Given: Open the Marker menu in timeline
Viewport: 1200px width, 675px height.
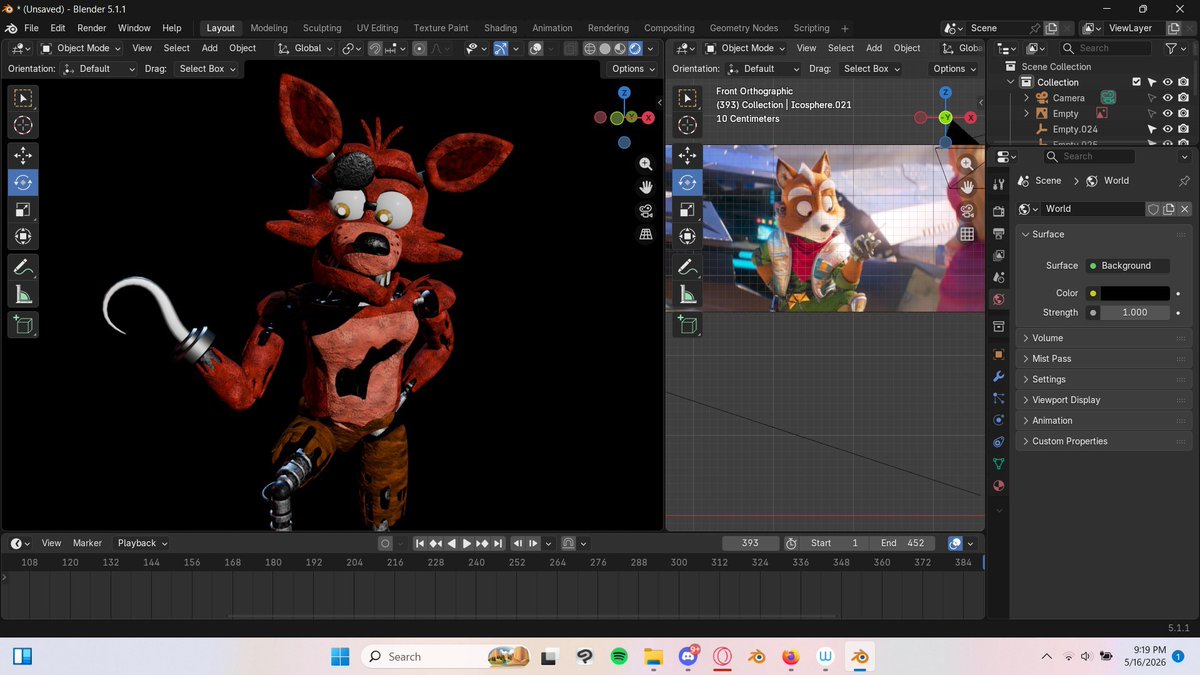Looking at the screenshot, I should point(87,543).
